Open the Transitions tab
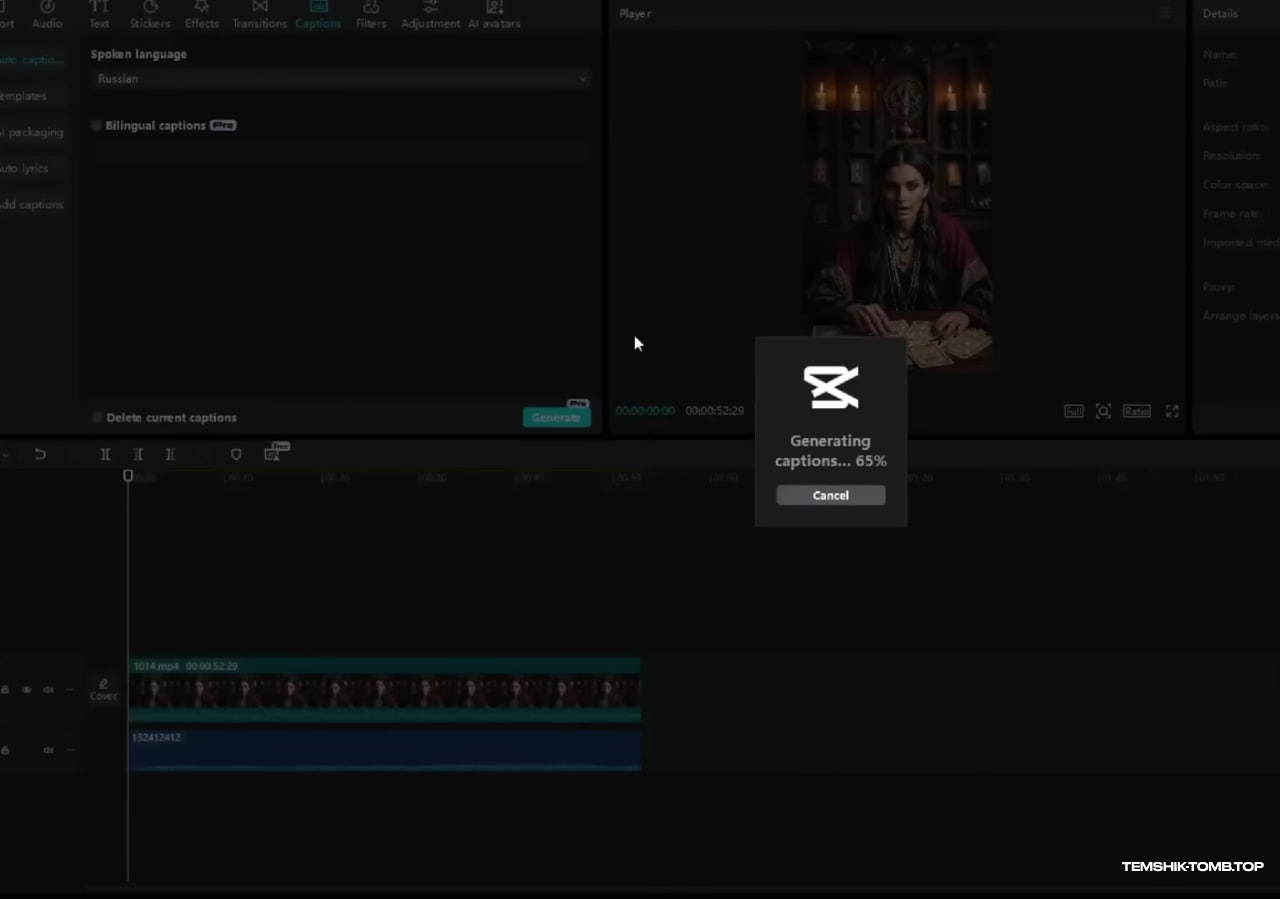Image resolution: width=1280 pixels, height=899 pixels. 260,15
